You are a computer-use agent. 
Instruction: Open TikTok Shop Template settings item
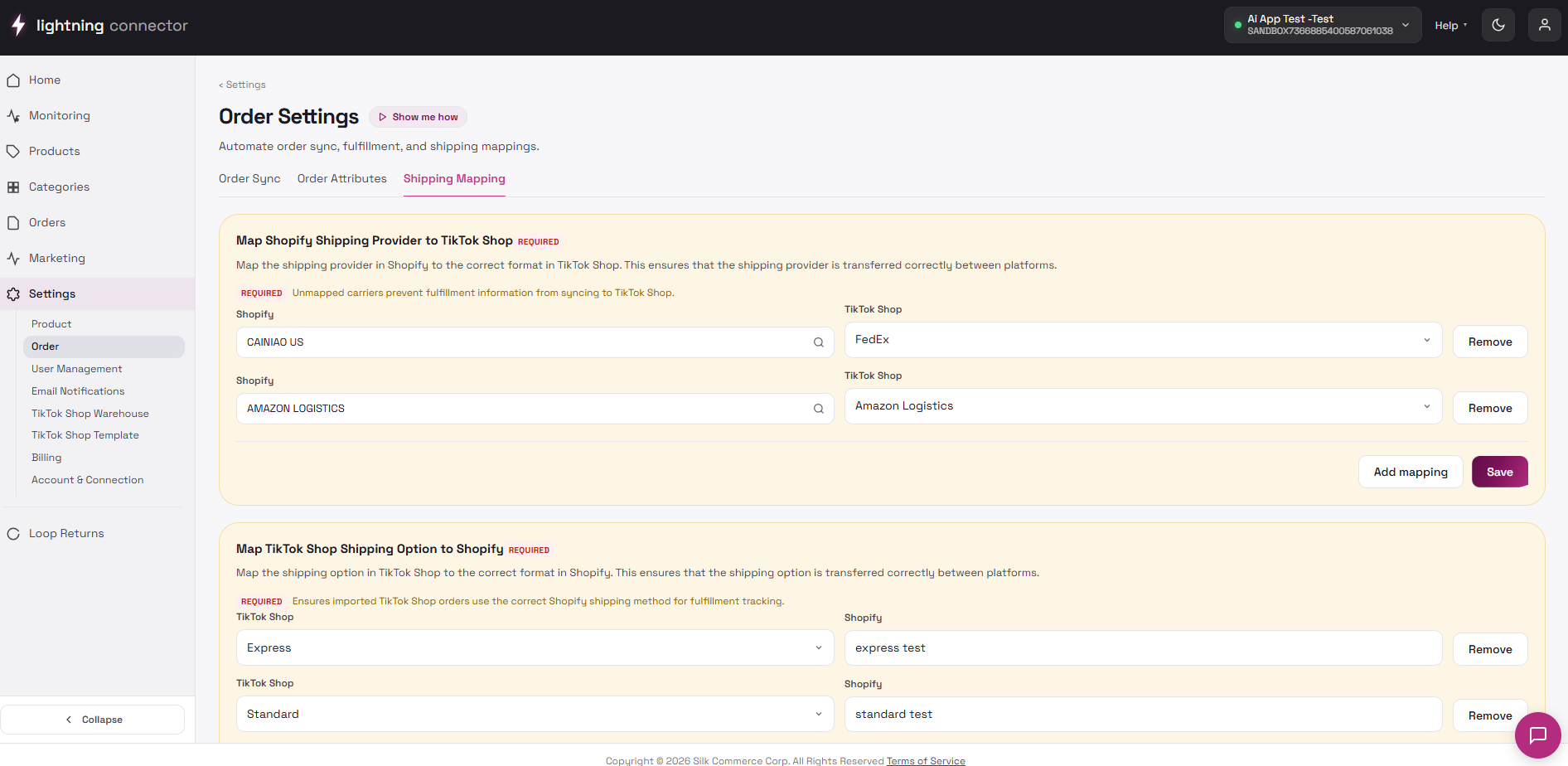85,435
